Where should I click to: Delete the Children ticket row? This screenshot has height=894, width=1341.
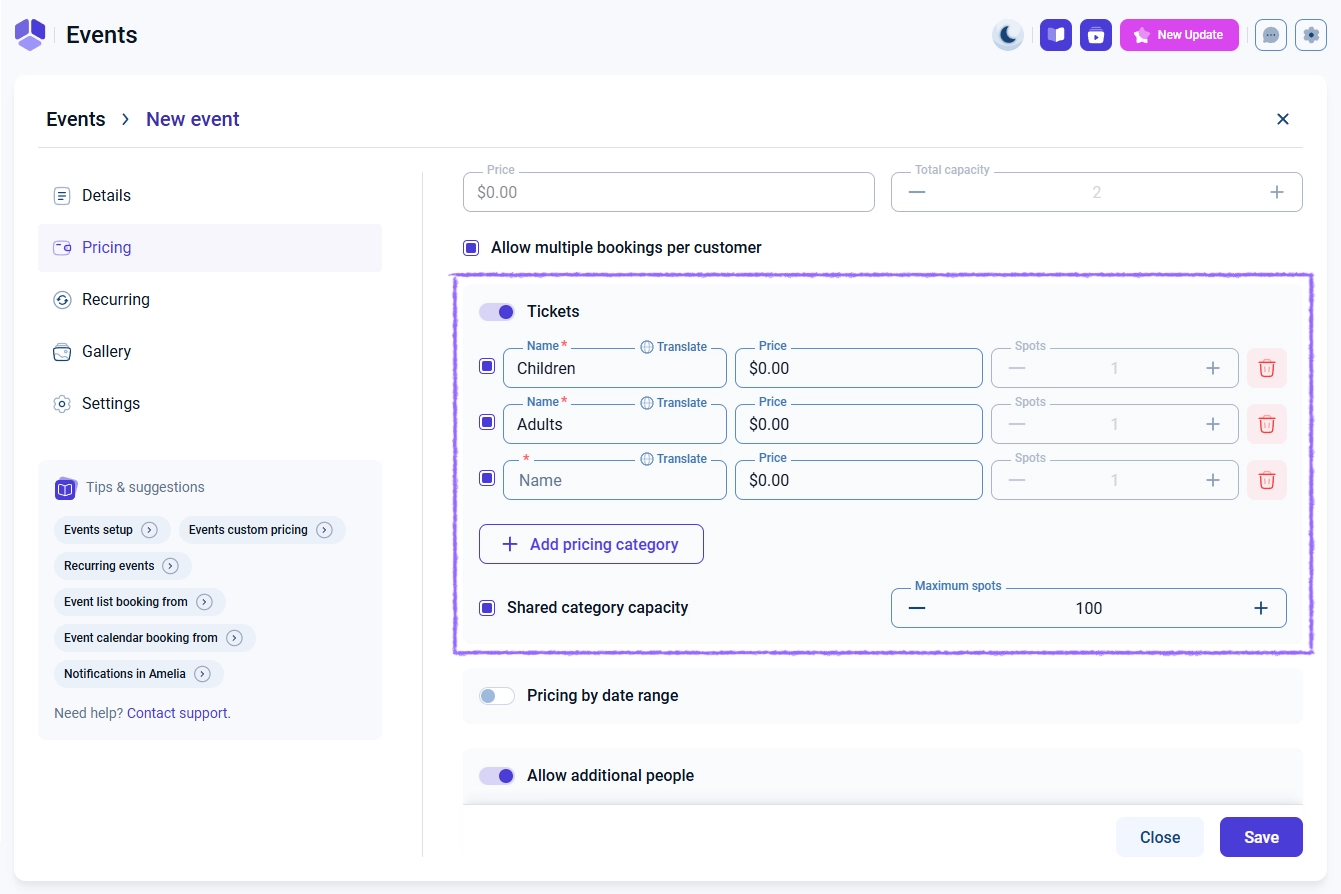tap(1266, 368)
